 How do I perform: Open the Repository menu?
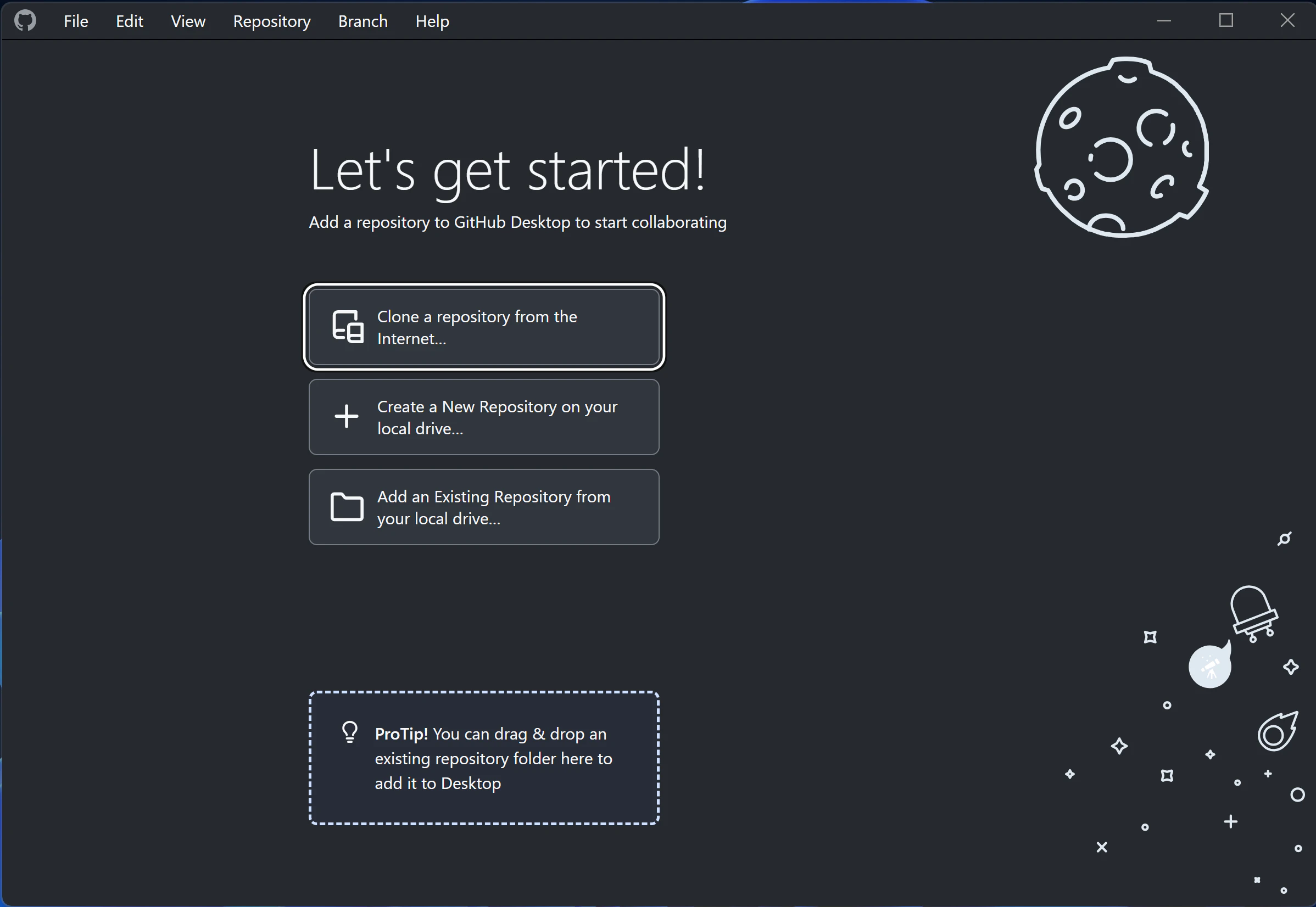pos(272,21)
